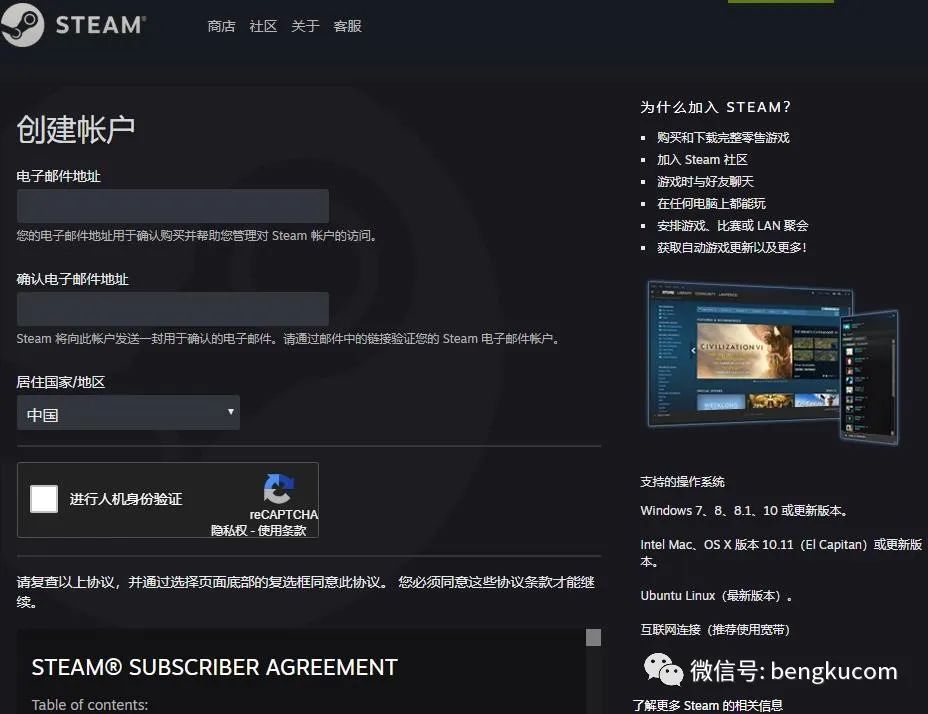The height and width of the screenshot is (714, 928).
Task: Click the 购买和下载完整零售游戏 list item
Action: [x=723, y=137]
